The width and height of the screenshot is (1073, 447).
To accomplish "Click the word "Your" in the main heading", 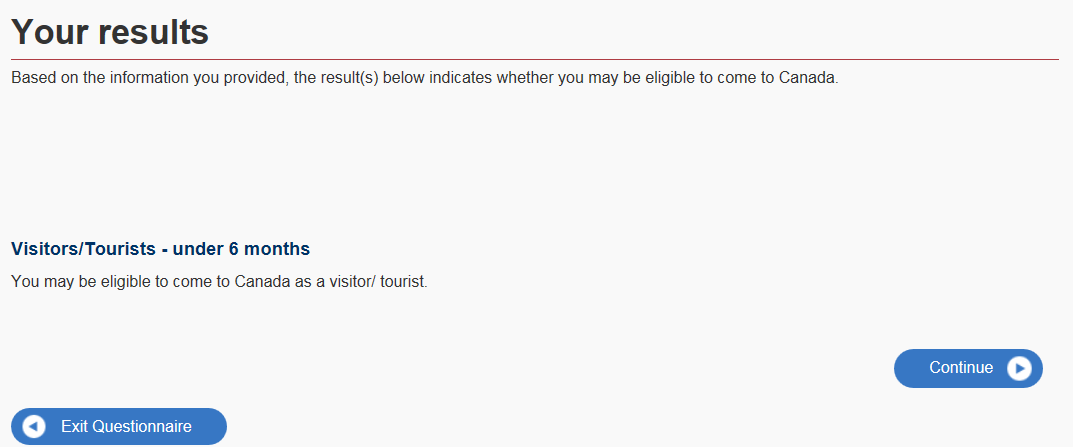I will [x=49, y=32].
